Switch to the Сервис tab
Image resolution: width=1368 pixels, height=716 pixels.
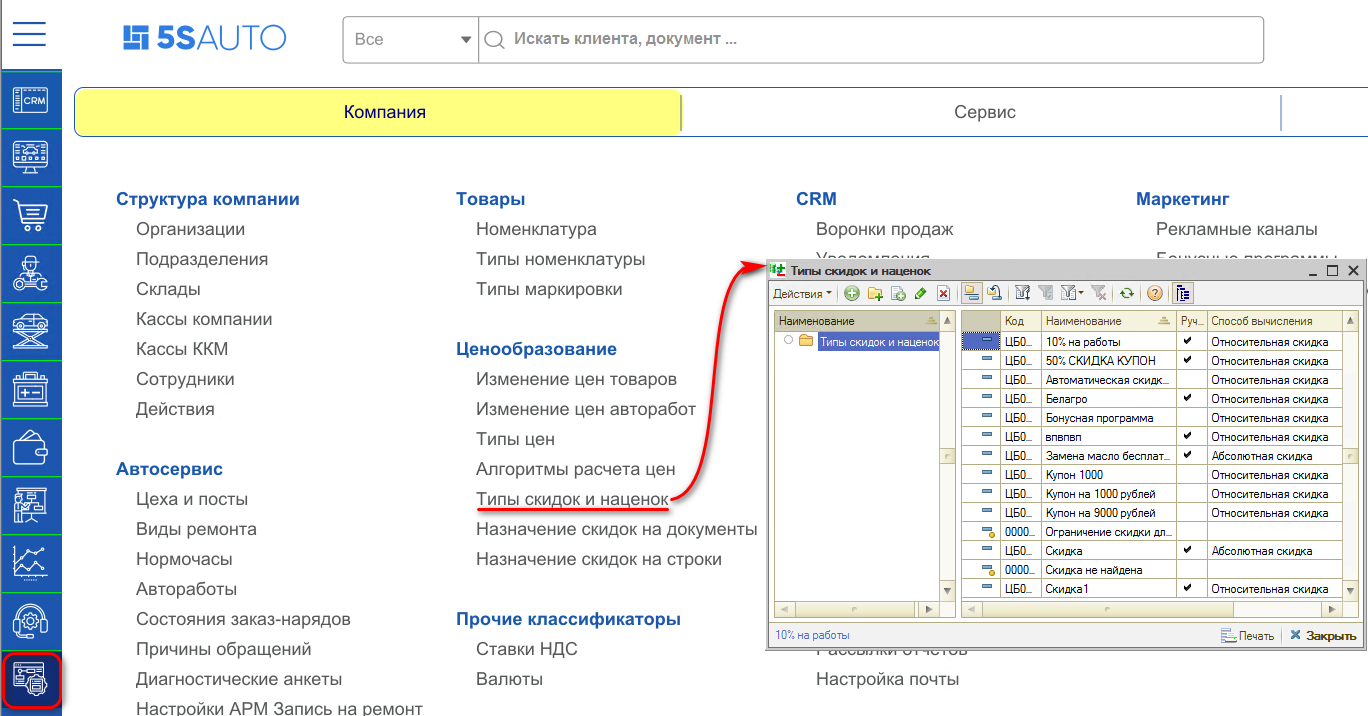pyautogui.click(x=984, y=112)
